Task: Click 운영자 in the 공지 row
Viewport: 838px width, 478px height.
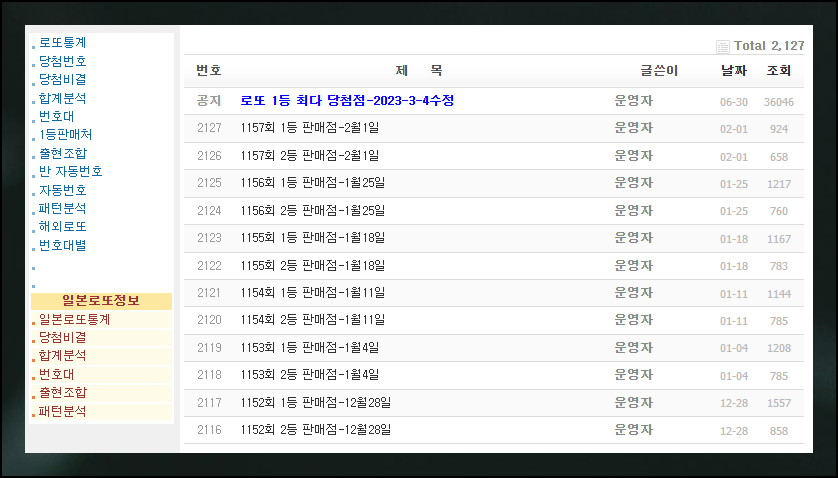Action: pyautogui.click(x=634, y=101)
